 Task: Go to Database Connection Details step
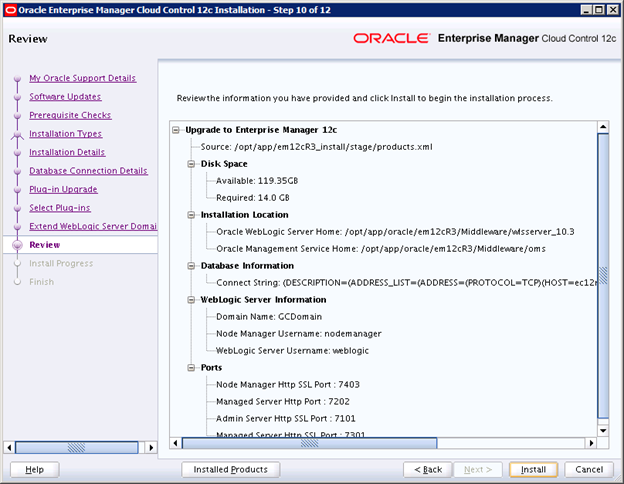tap(88, 171)
